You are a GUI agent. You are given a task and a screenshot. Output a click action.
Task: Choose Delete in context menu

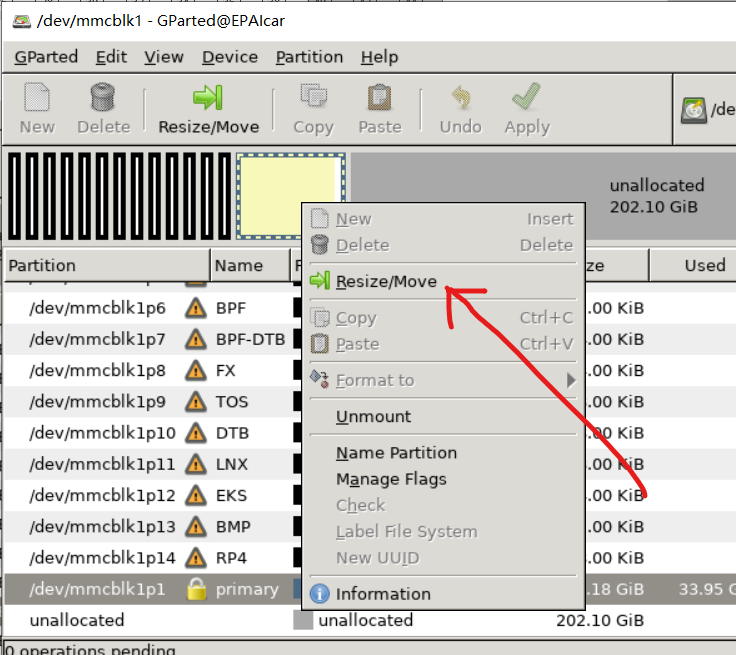(443, 245)
